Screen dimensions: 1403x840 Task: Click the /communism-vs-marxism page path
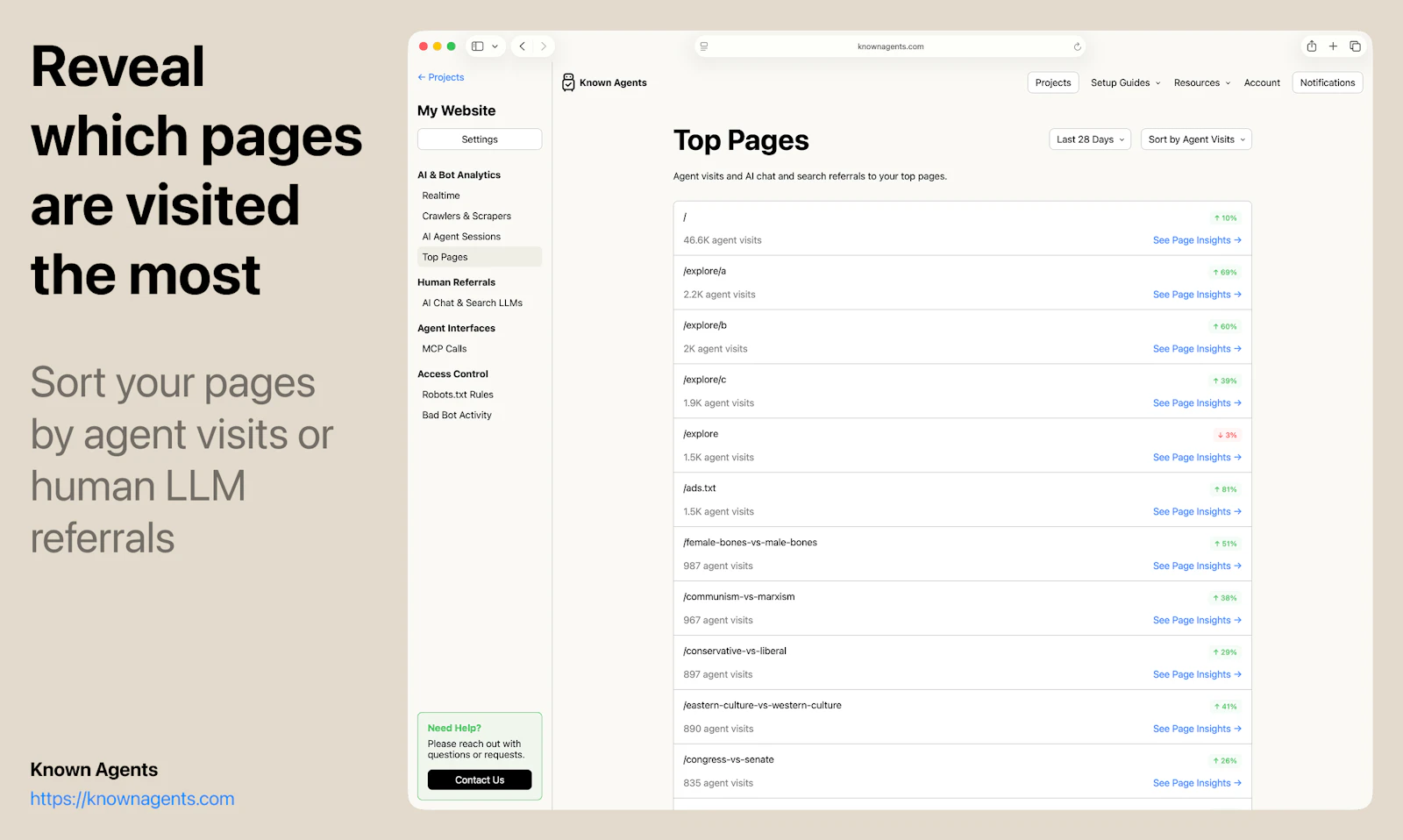739,597
